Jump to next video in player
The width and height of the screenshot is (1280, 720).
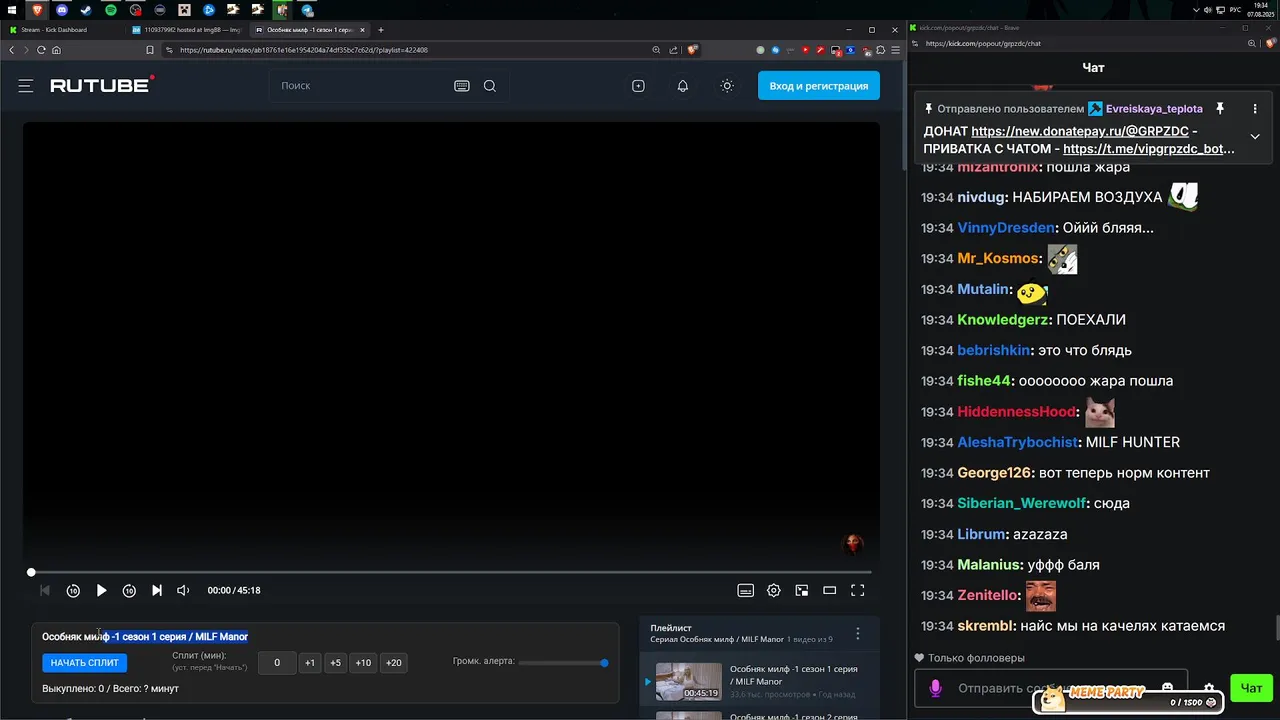click(157, 591)
